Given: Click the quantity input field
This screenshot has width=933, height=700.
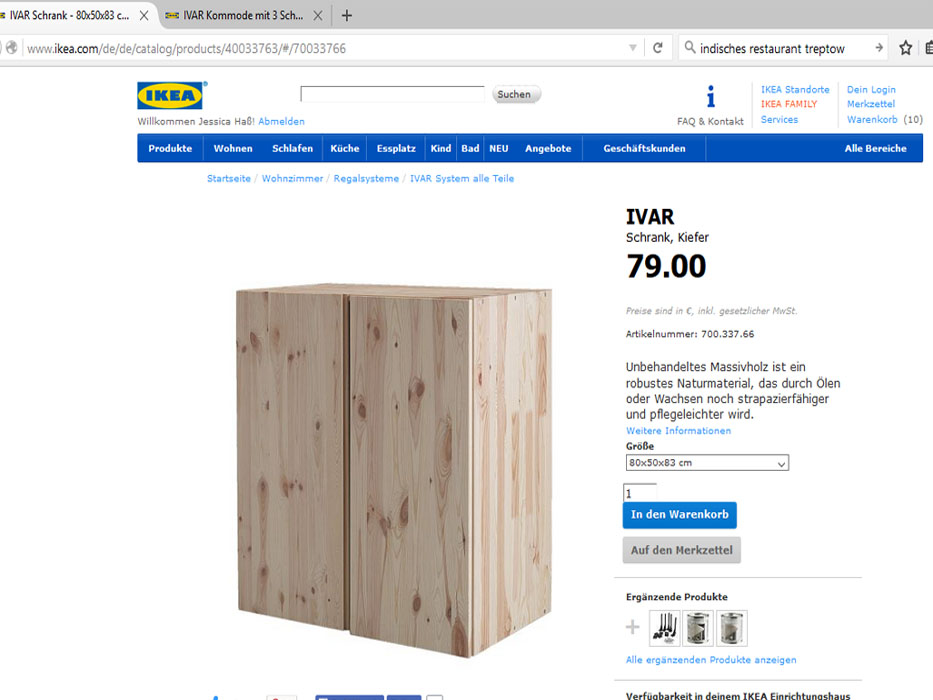Looking at the screenshot, I should (640, 493).
